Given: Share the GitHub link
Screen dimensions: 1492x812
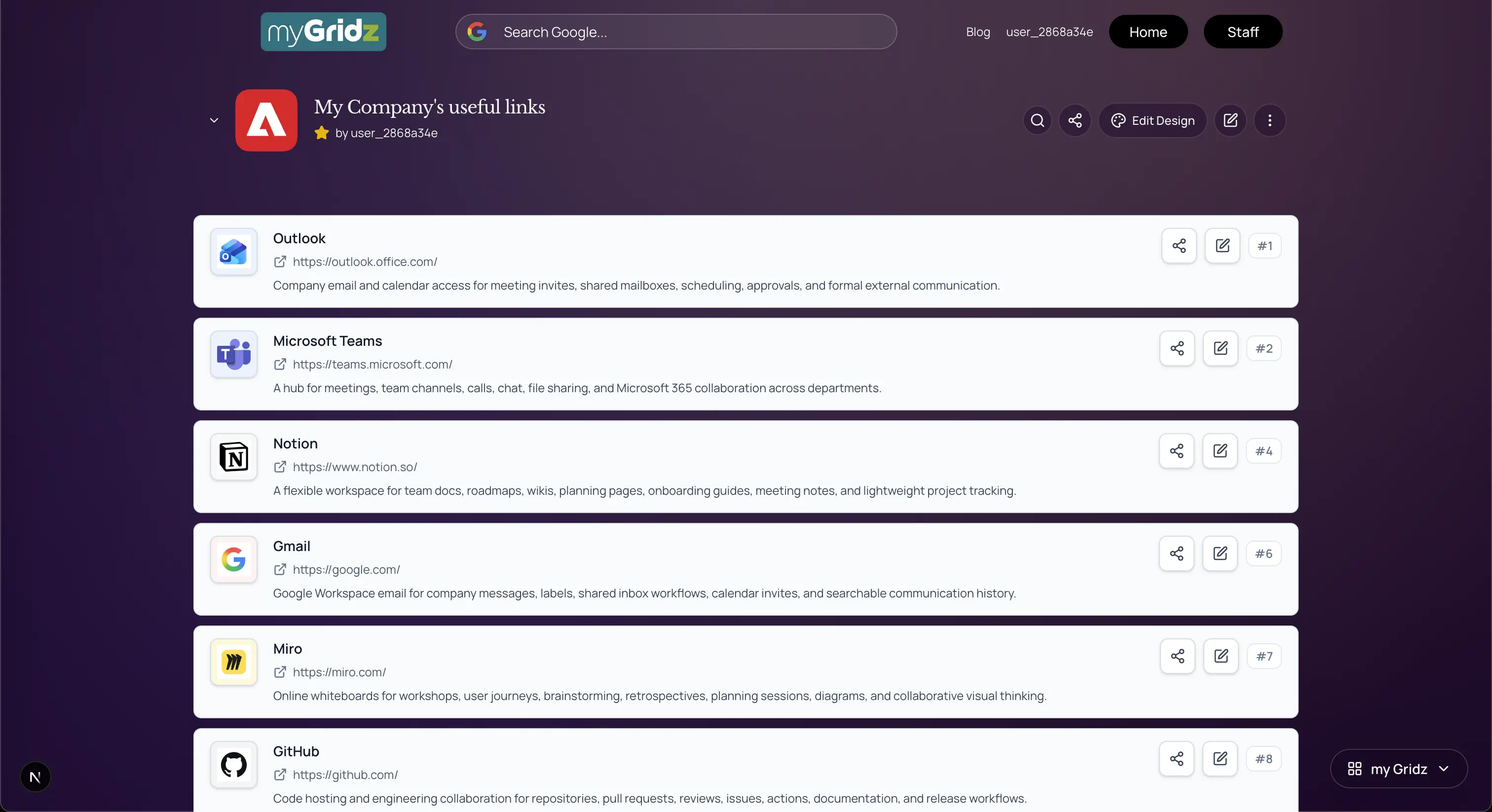Looking at the screenshot, I should (1176, 758).
